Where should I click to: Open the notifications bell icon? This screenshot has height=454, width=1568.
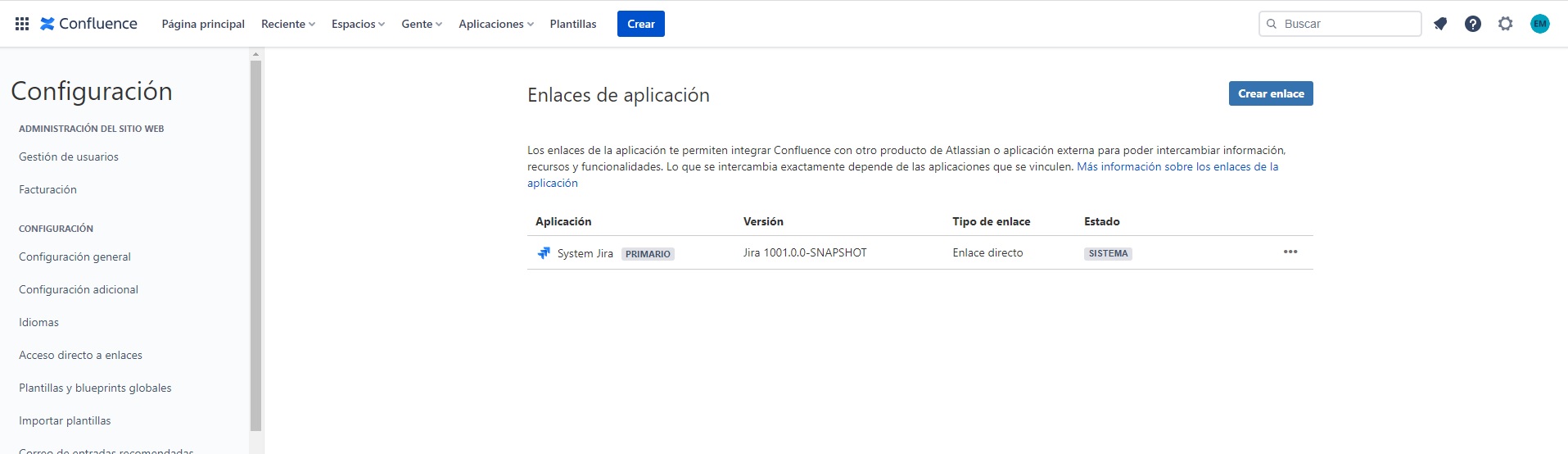1440,24
